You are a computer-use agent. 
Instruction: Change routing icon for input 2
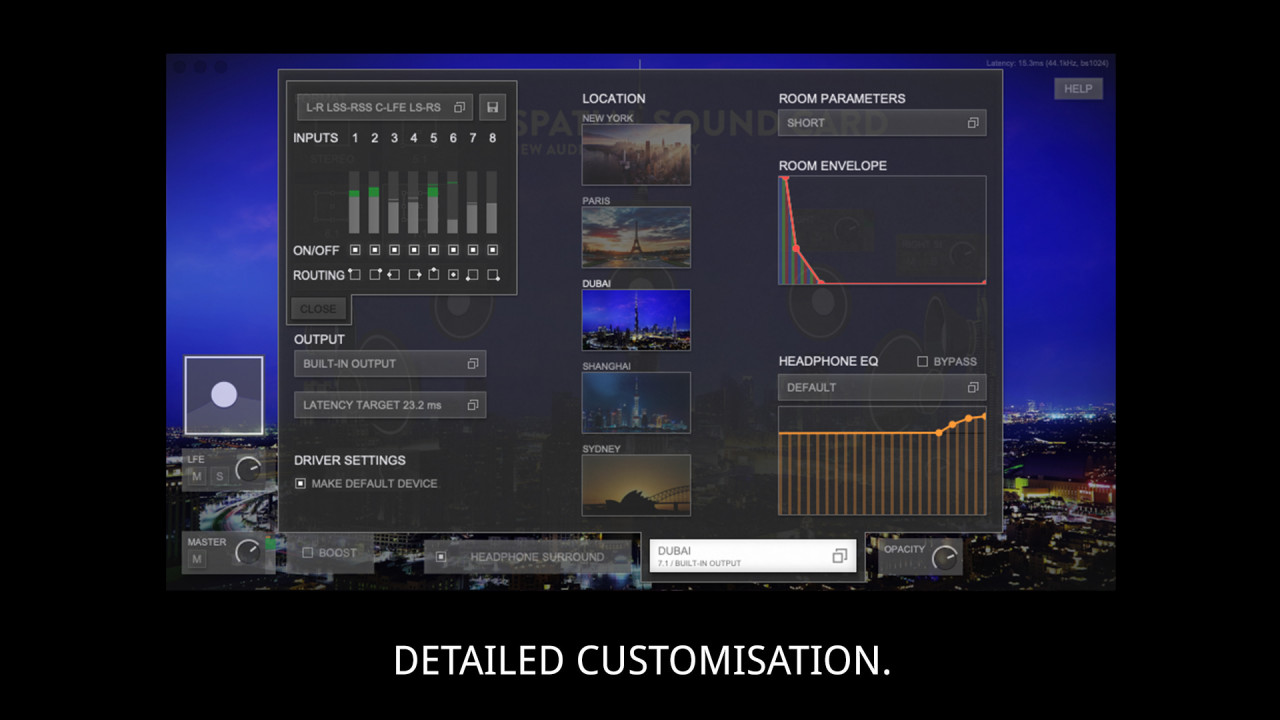[374, 275]
